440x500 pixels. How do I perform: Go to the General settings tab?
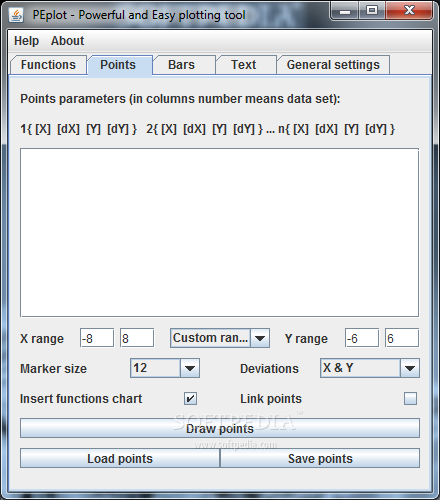(x=333, y=65)
